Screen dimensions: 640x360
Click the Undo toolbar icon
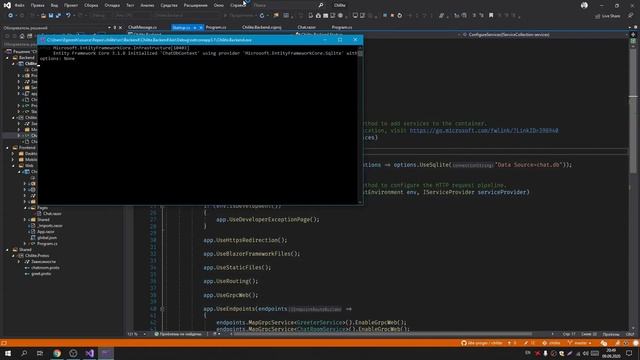[68, 16]
